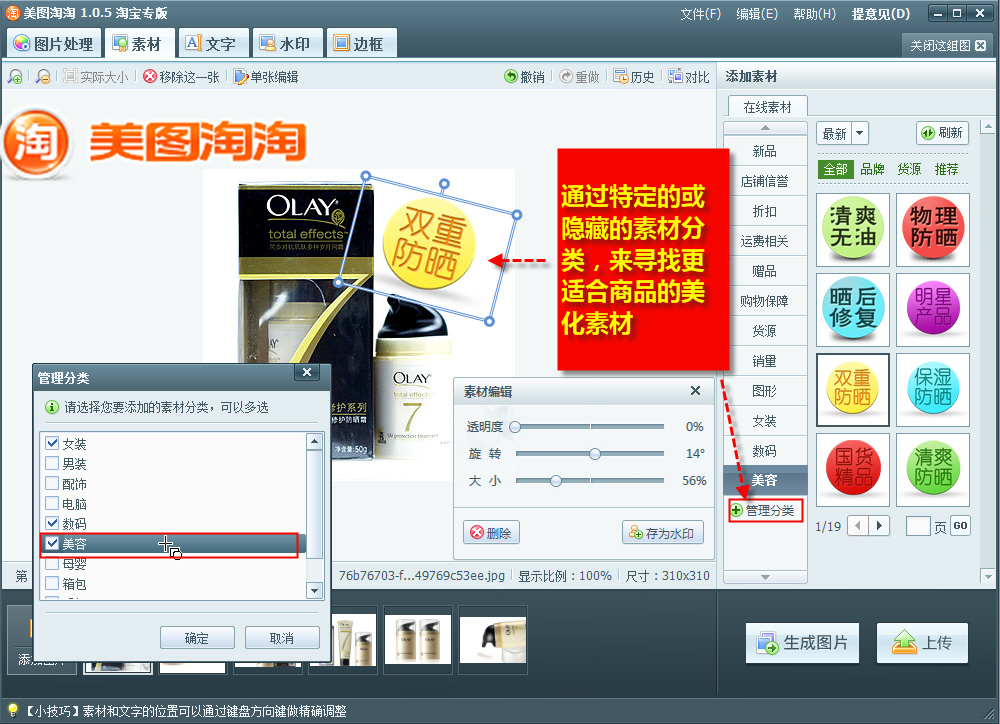
Task: Click 管理分类 plus icon in sidebar
Action: click(x=737, y=510)
